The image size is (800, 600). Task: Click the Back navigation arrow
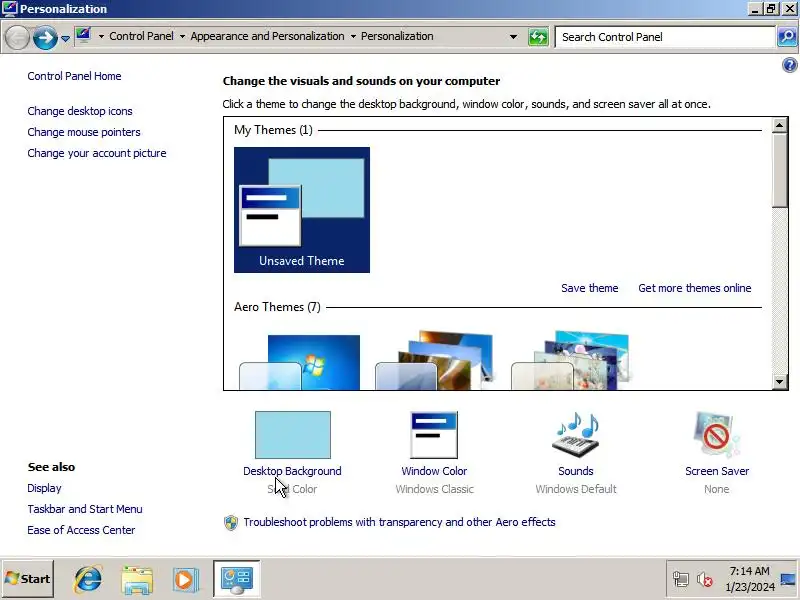pos(17,37)
